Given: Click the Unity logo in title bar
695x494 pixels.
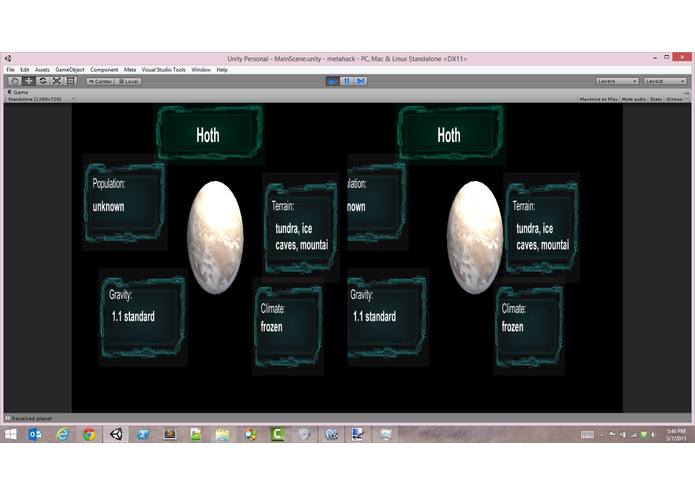Looking at the screenshot, I should tap(8, 58).
